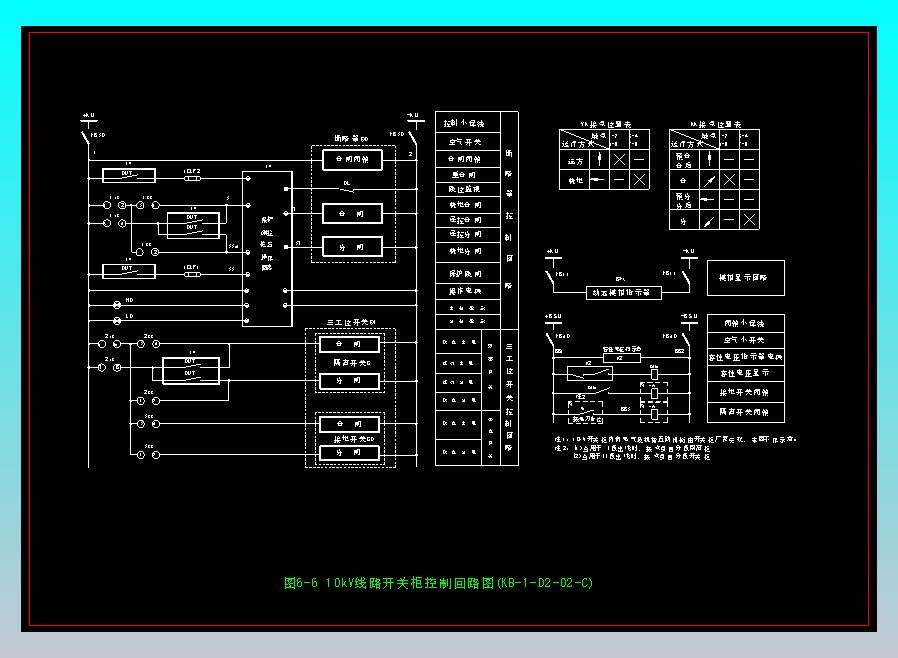The width and height of the screenshot is (898, 658).
Task: Select the 闭锁小母线 cell in the lower-right legend
Action: (x=746, y=323)
